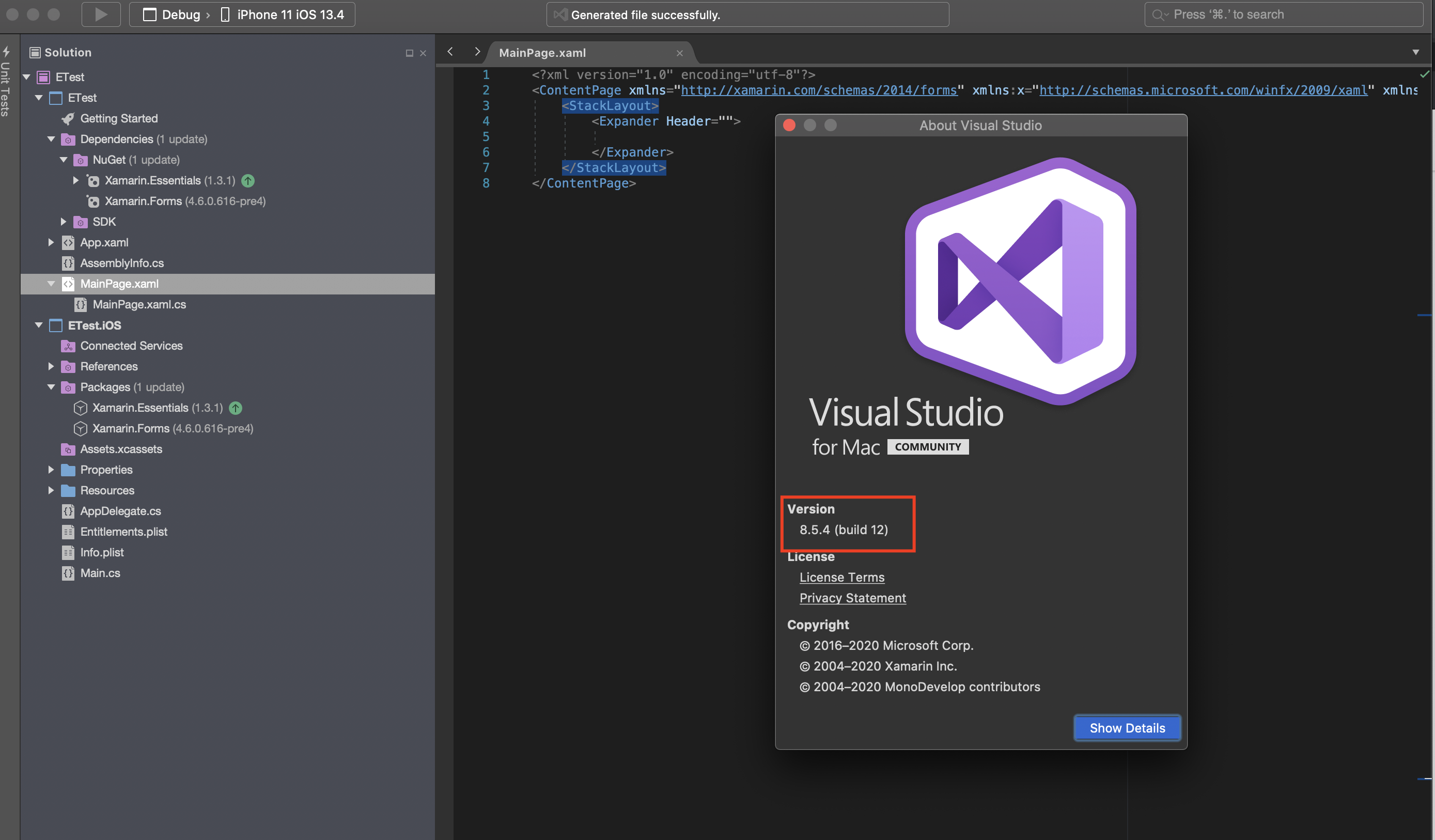
Task: Click the auto-hide icon on Solution pad
Action: click(409, 53)
